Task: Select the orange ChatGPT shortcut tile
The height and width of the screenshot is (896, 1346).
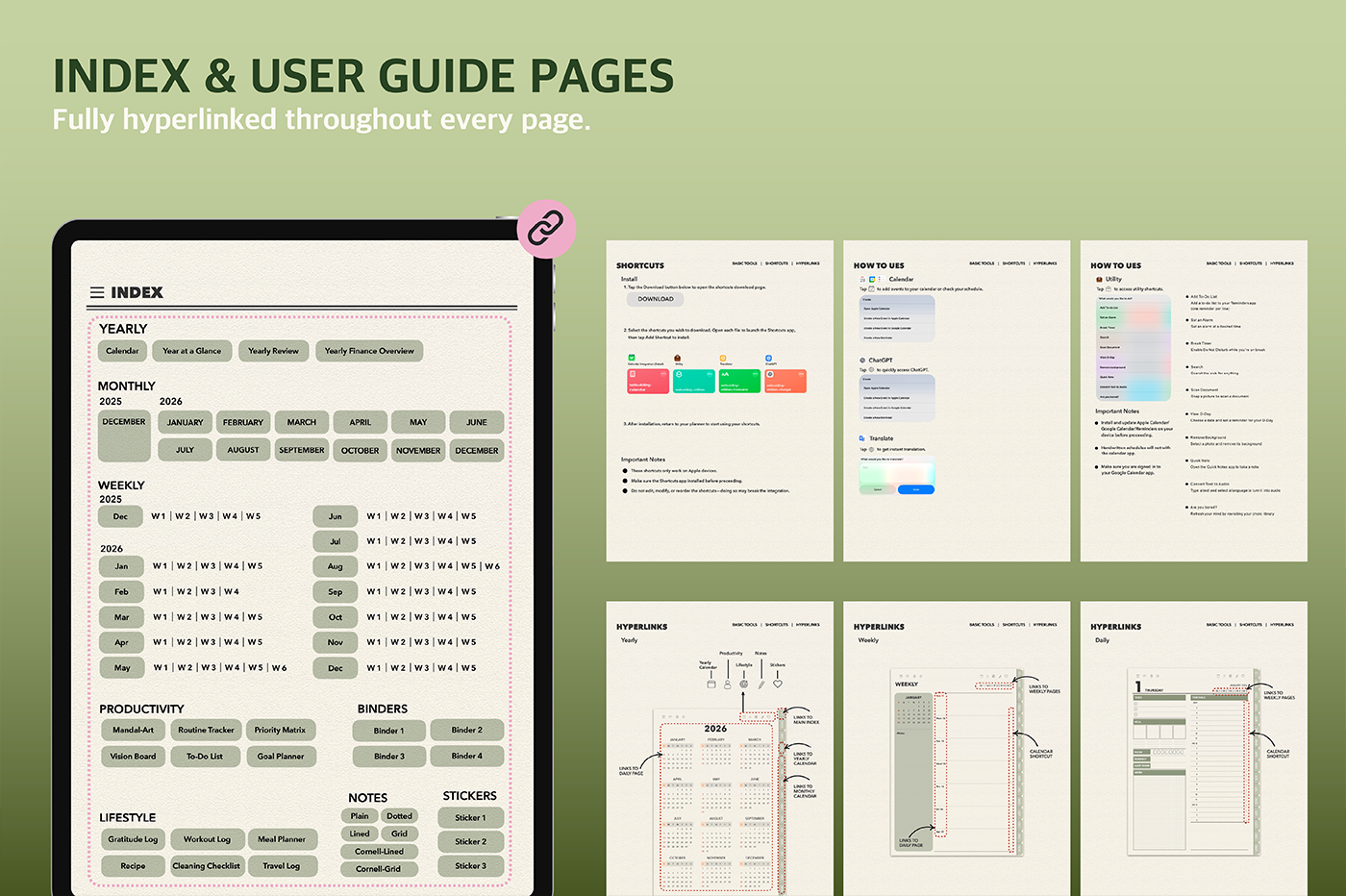Action: [x=785, y=381]
